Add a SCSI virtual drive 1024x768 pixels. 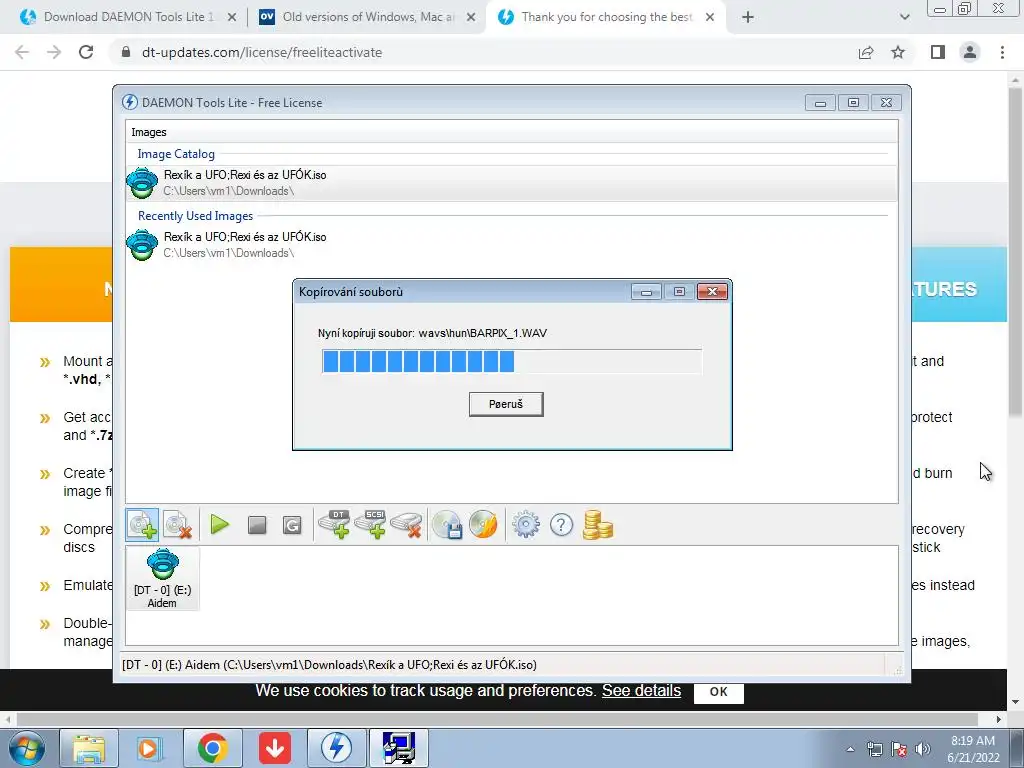click(x=370, y=524)
